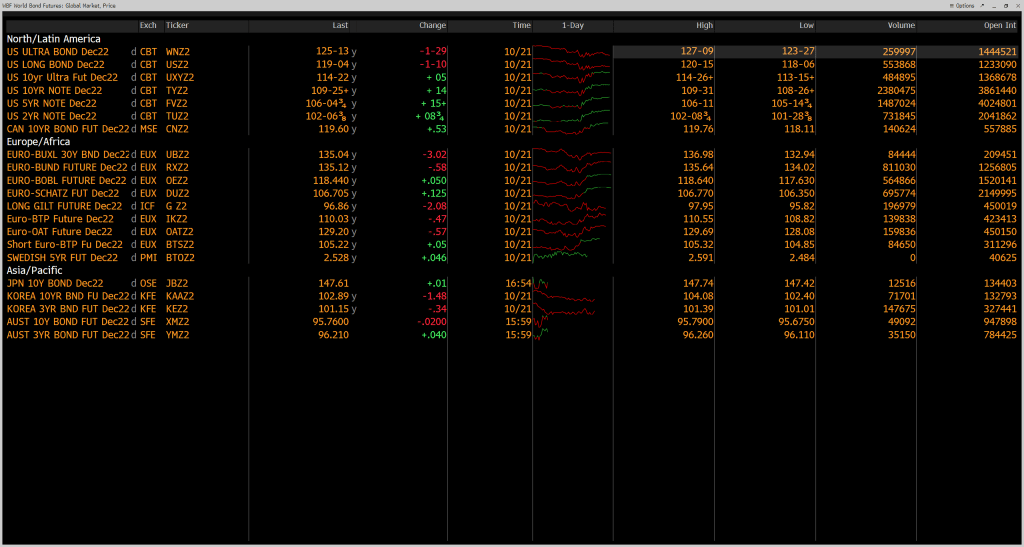
Task: Select the Ticker column header
Action: pos(177,24)
